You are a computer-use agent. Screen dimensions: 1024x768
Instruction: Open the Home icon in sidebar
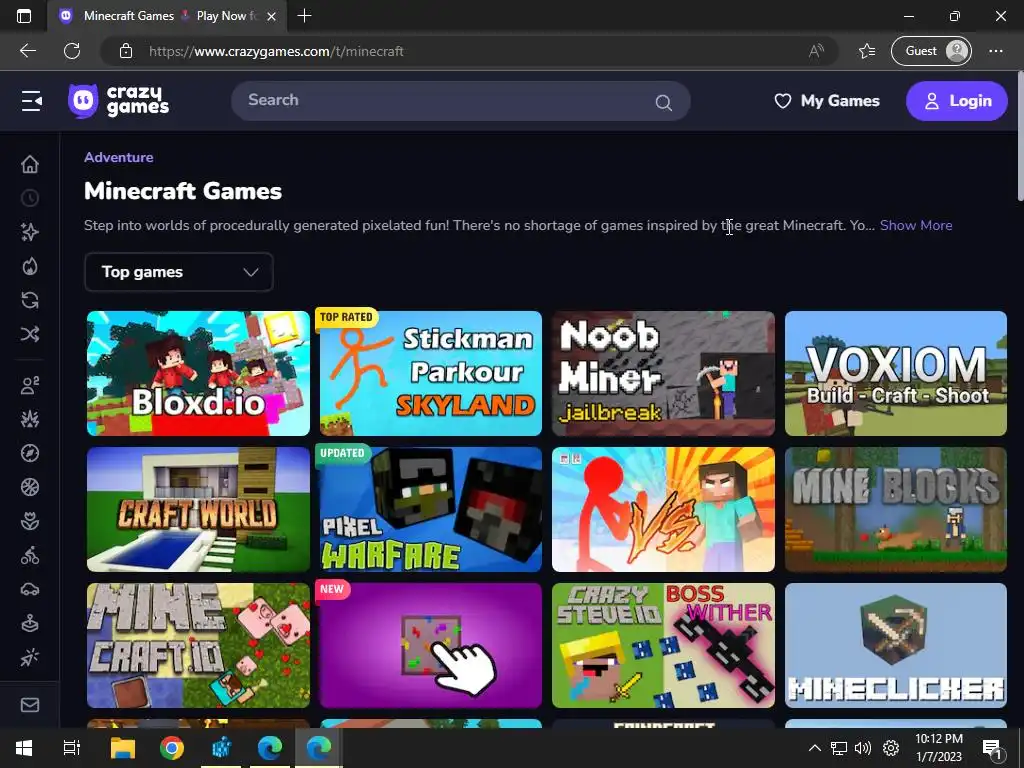(x=30, y=164)
